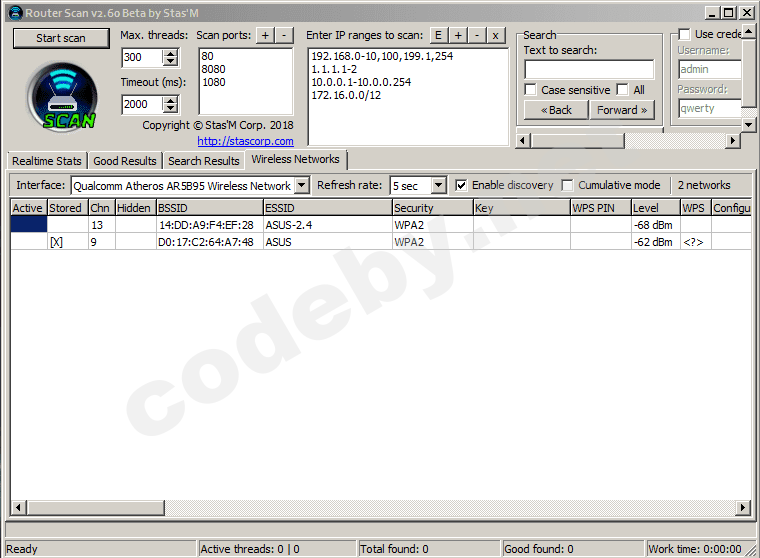Select port 8080 in scan ports list
The height and width of the screenshot is (558, 760).
214,69
